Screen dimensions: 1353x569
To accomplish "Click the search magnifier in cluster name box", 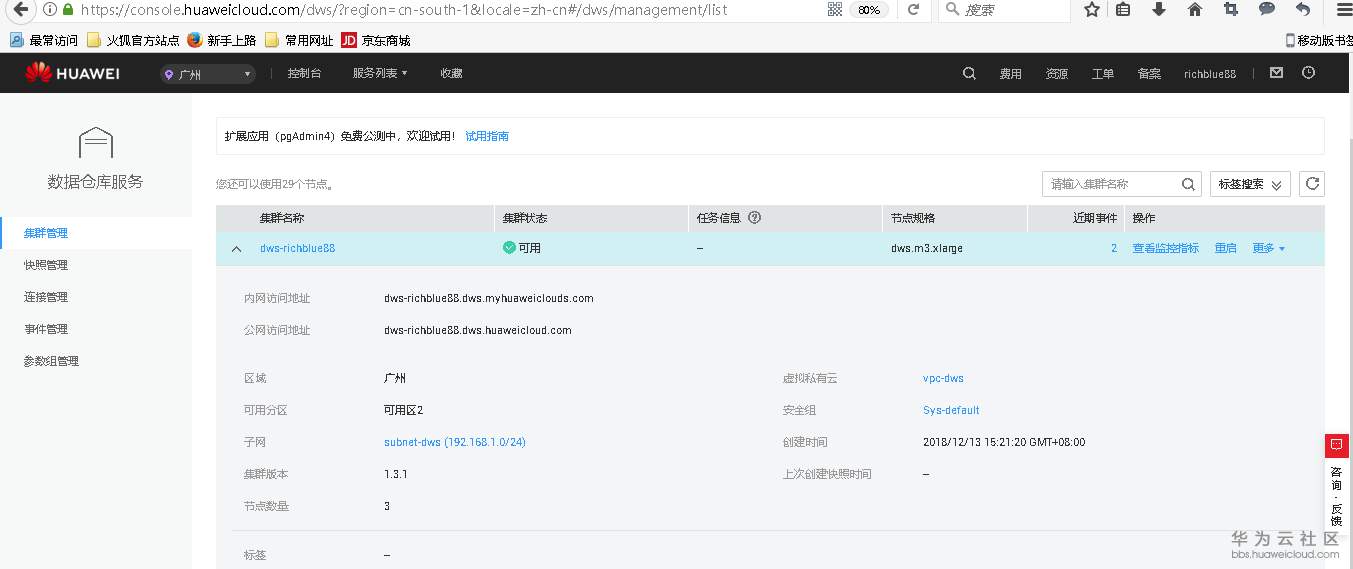I will (1189, 184).
